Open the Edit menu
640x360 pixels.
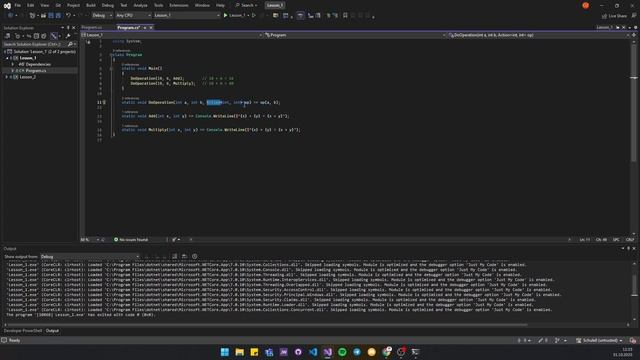pos(31,5)
